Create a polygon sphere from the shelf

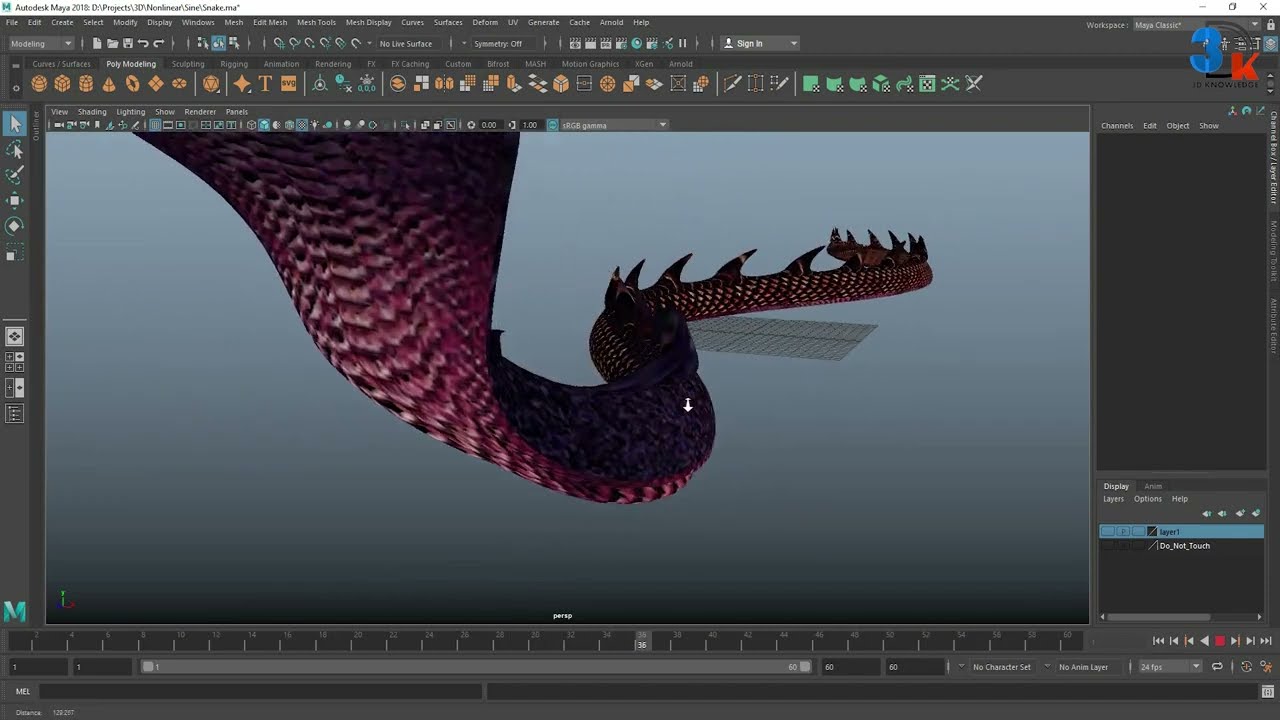(x=39, y=84)
